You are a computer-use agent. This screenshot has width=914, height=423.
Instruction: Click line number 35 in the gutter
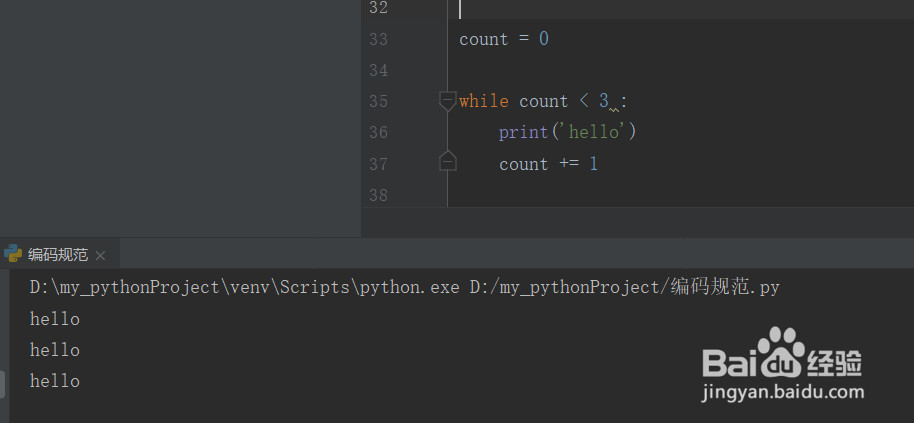(x=378, y=101)
